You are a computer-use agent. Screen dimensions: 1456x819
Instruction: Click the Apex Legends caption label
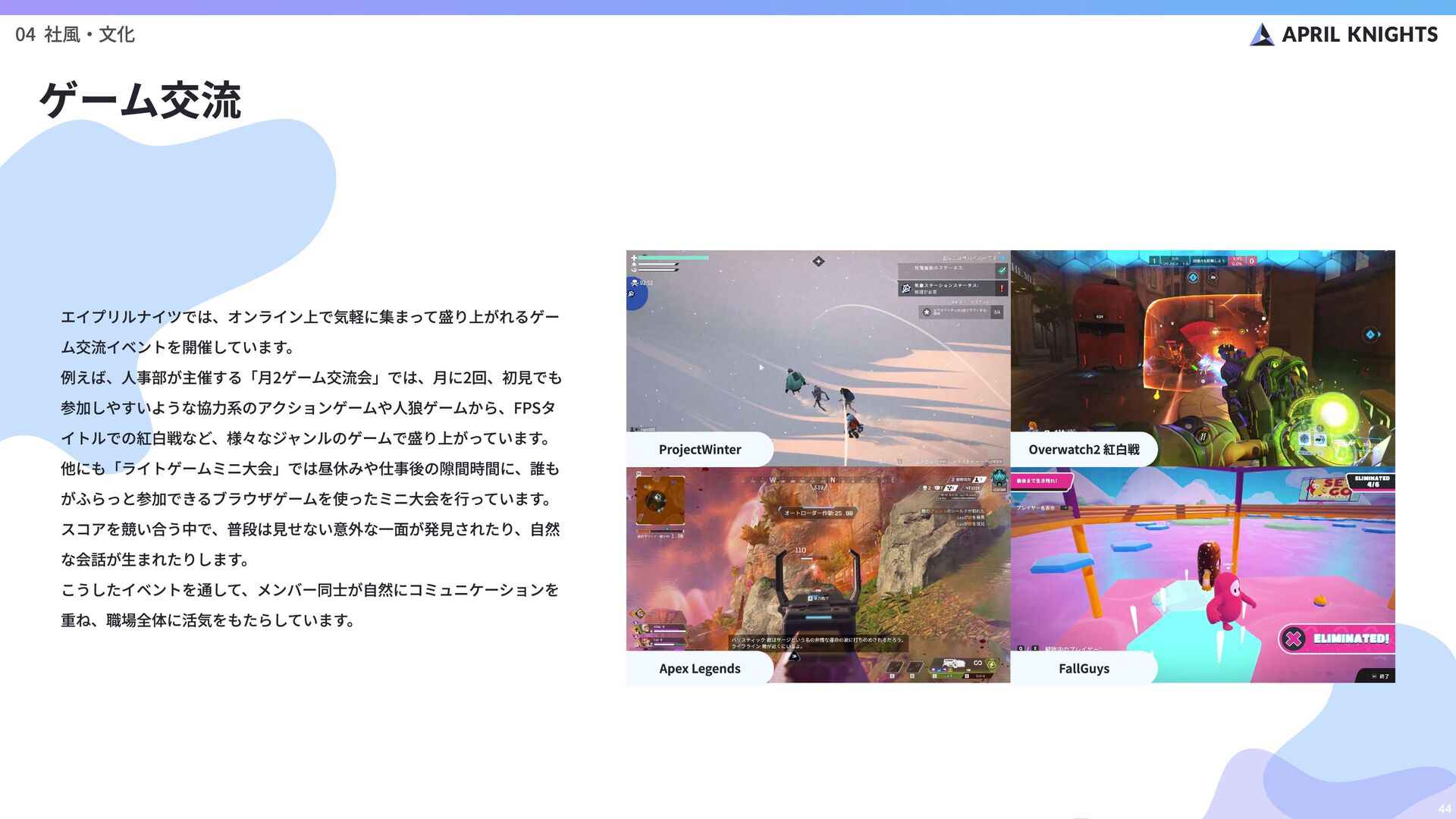699,668
